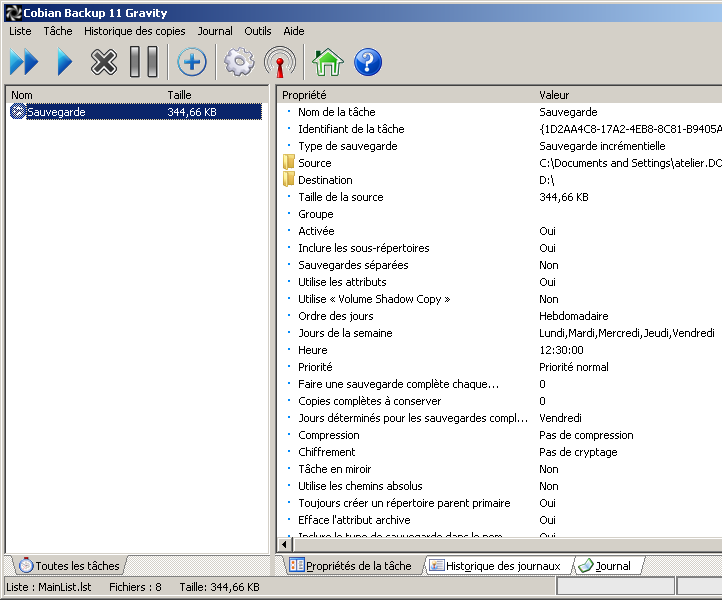
Task: Select the Toutes les tâches tab
Action: click(68, 566)
